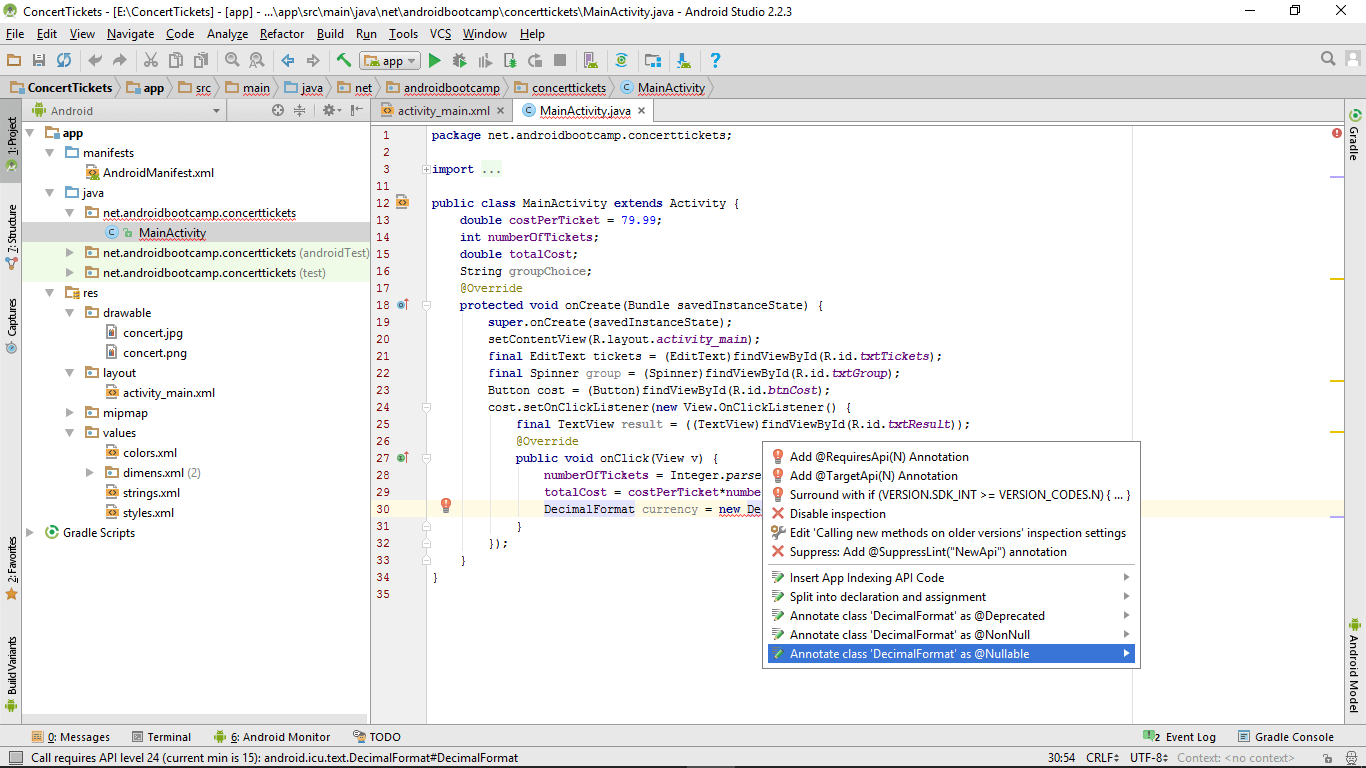Switch to activity_main.xml editor tab
Image resolution: width=1366 pixels, height=768 pixels.
tap(443, 111)
